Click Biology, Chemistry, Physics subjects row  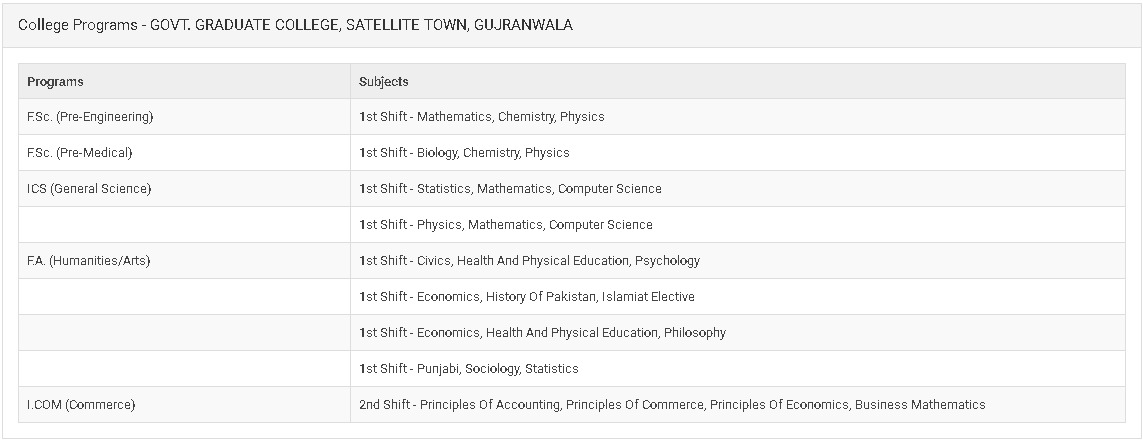click(464, 153)
